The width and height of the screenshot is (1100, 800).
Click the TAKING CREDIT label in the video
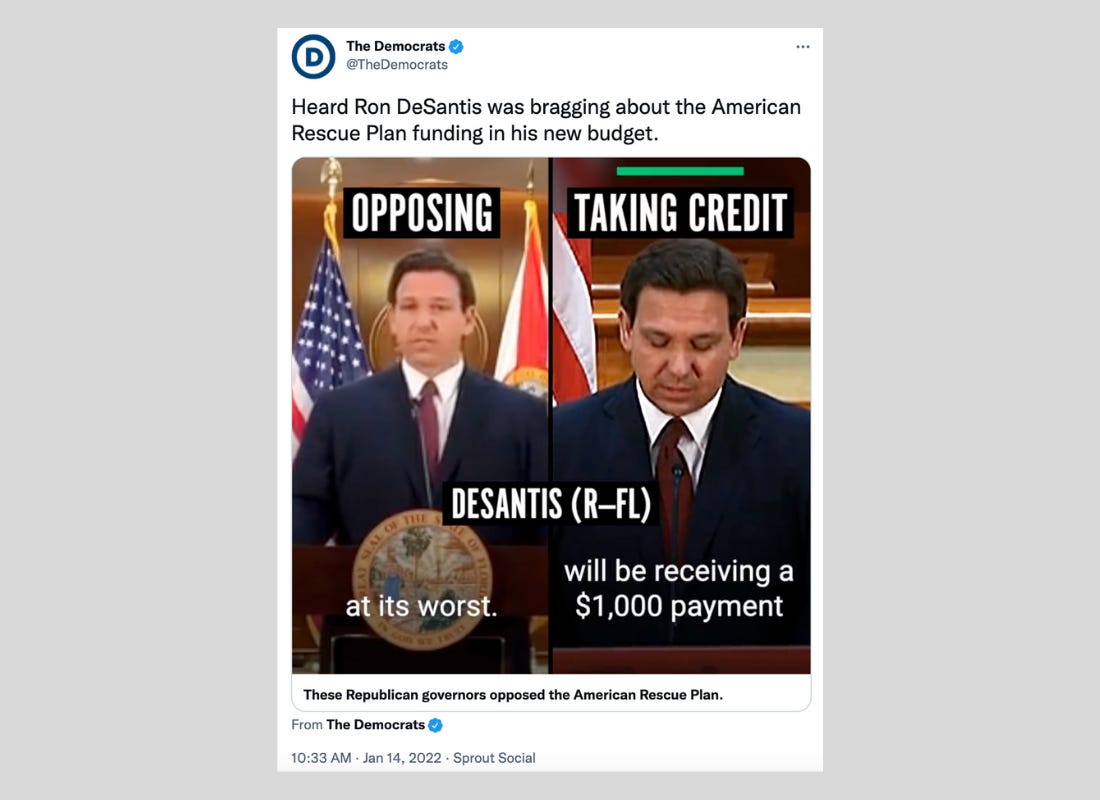680,213
